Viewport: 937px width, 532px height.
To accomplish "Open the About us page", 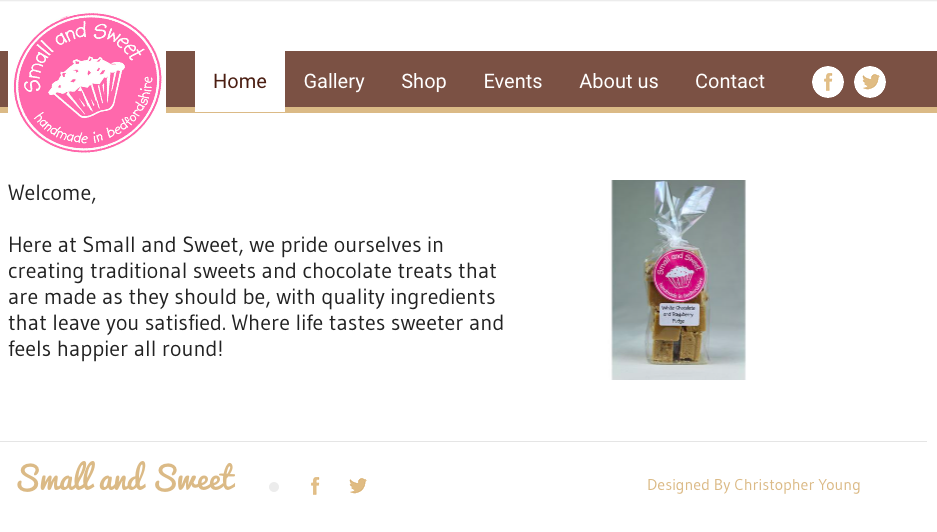I will [x=619, y=82].
